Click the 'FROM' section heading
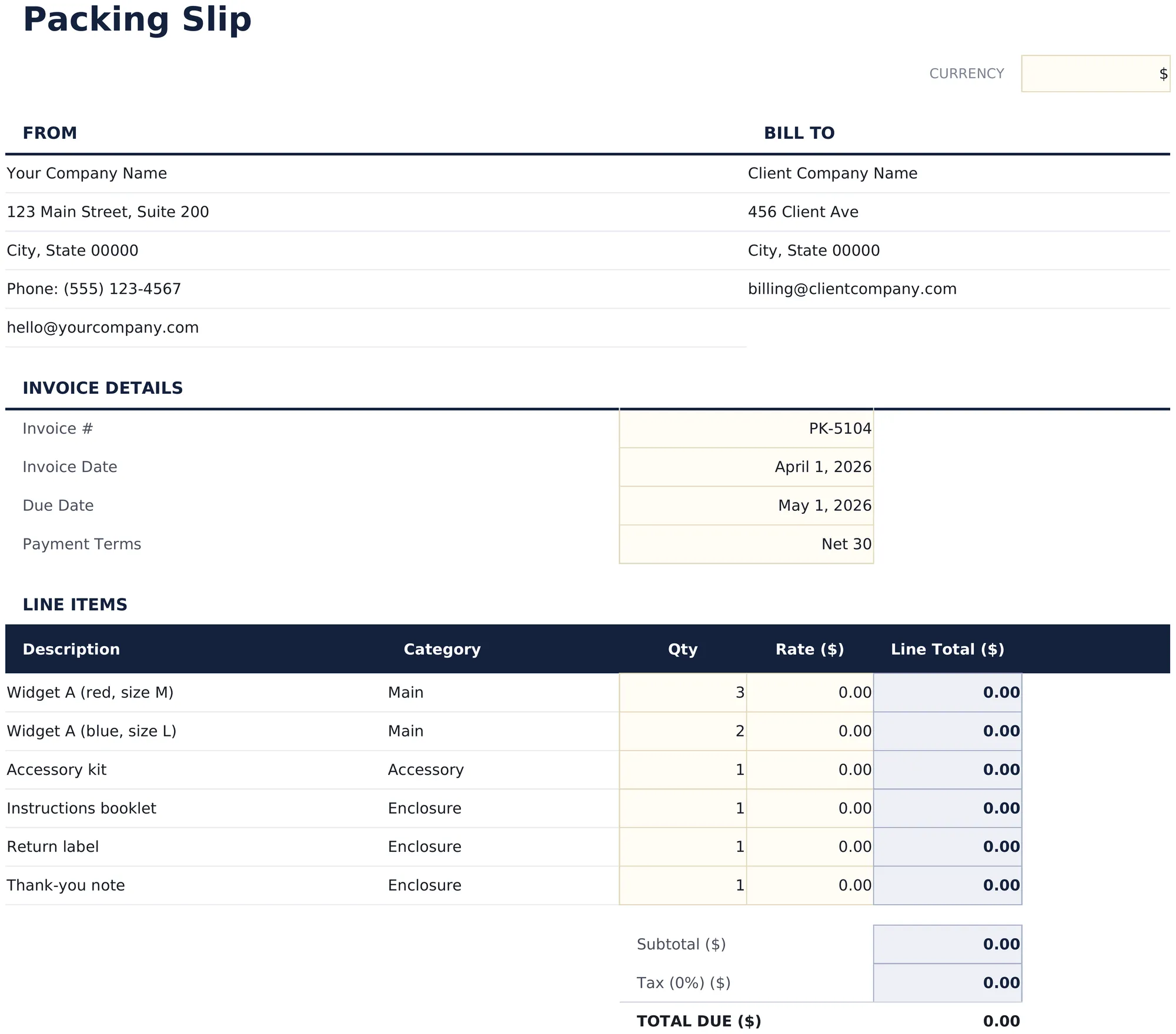This screenshot has width=1176, height=1034. (x=50, y=133)
